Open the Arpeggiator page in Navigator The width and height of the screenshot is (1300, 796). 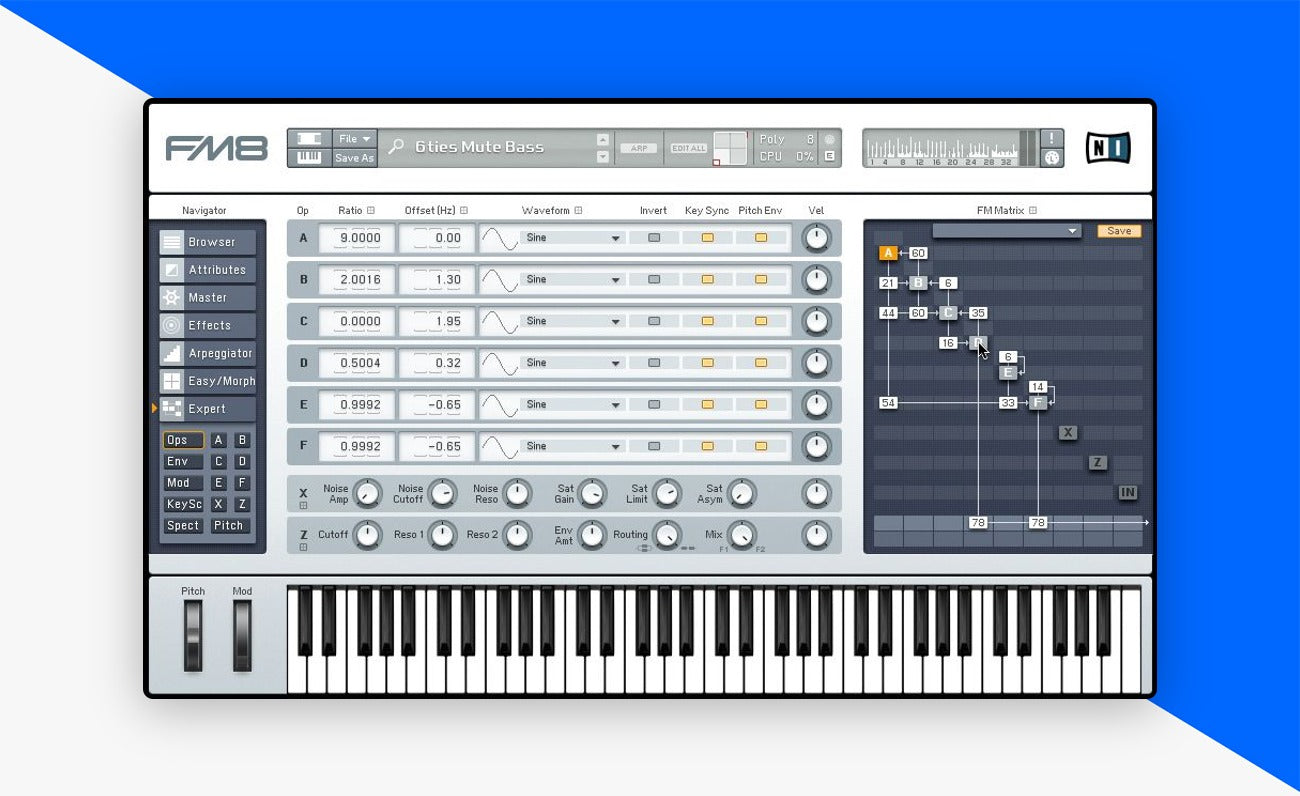tap(208, 353)
